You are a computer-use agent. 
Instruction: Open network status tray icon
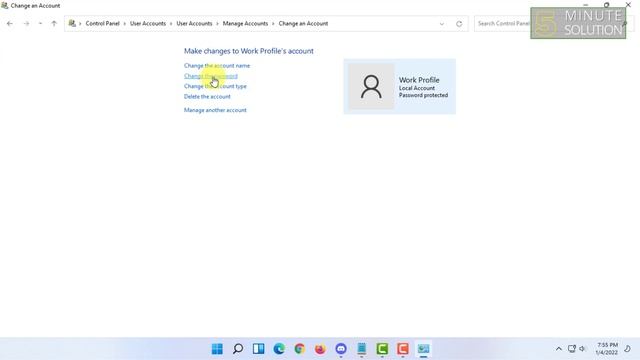[x=571, y=349]
